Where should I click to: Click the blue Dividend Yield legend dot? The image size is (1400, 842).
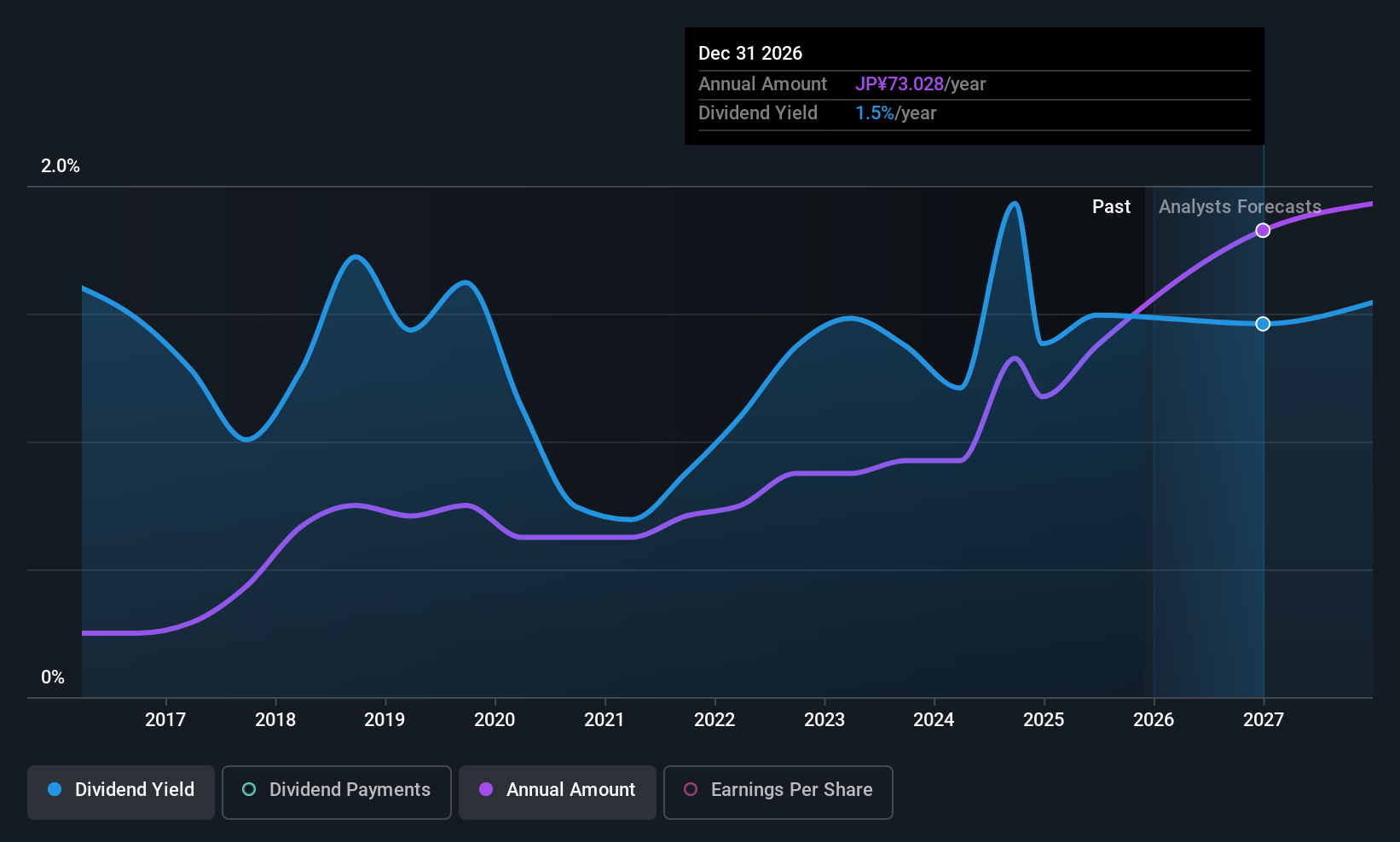point(55,790)
